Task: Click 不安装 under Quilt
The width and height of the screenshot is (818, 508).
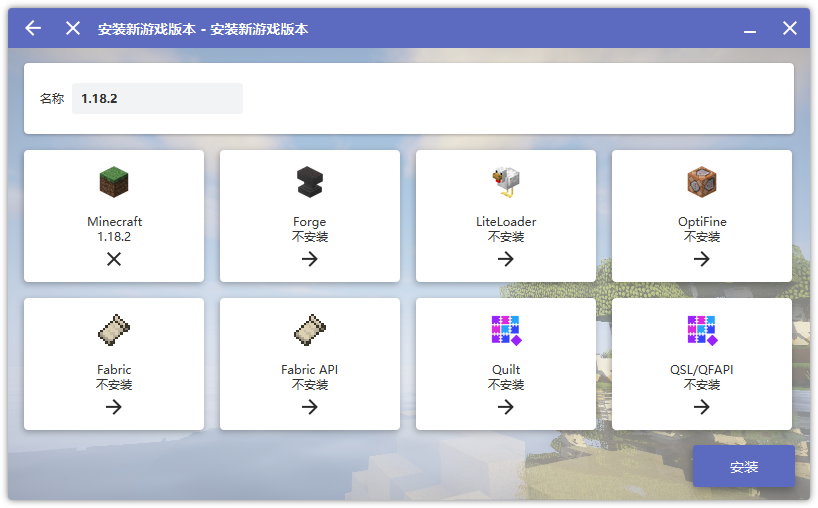Action: point(506,385)
